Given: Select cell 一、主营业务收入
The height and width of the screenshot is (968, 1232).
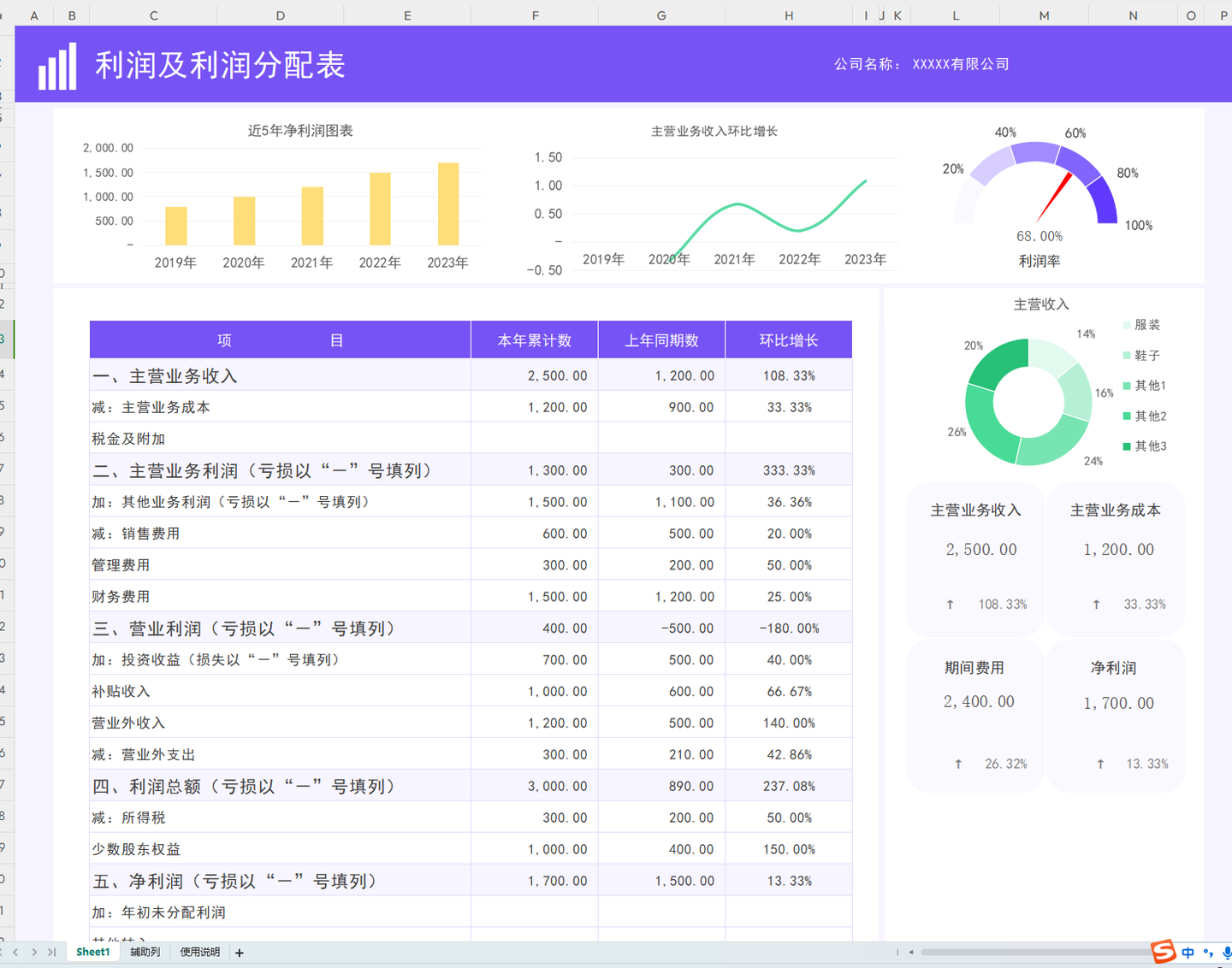Looking at the screenshot, I should coord(281,375).
